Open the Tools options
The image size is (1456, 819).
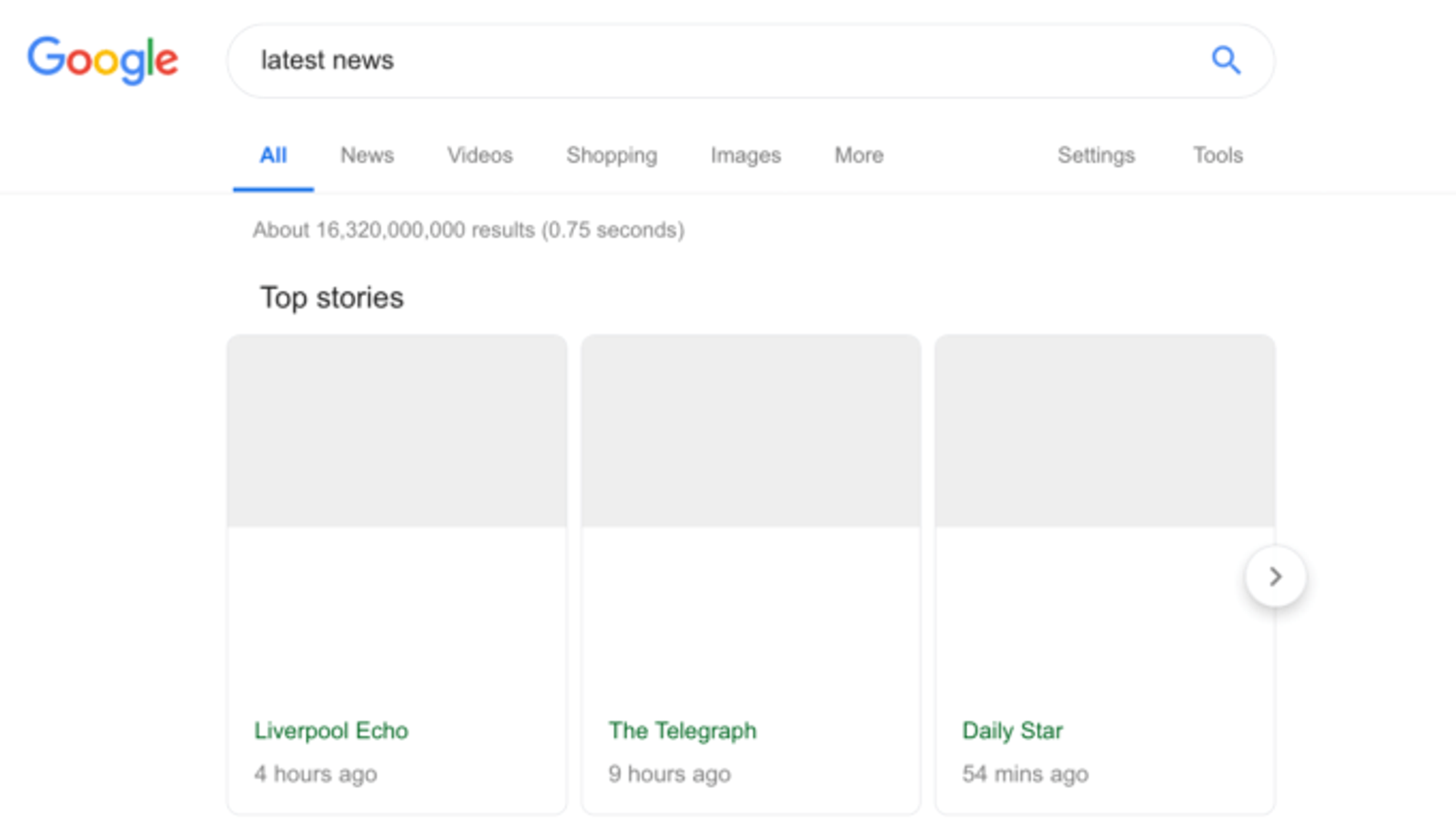(1217, 155)
